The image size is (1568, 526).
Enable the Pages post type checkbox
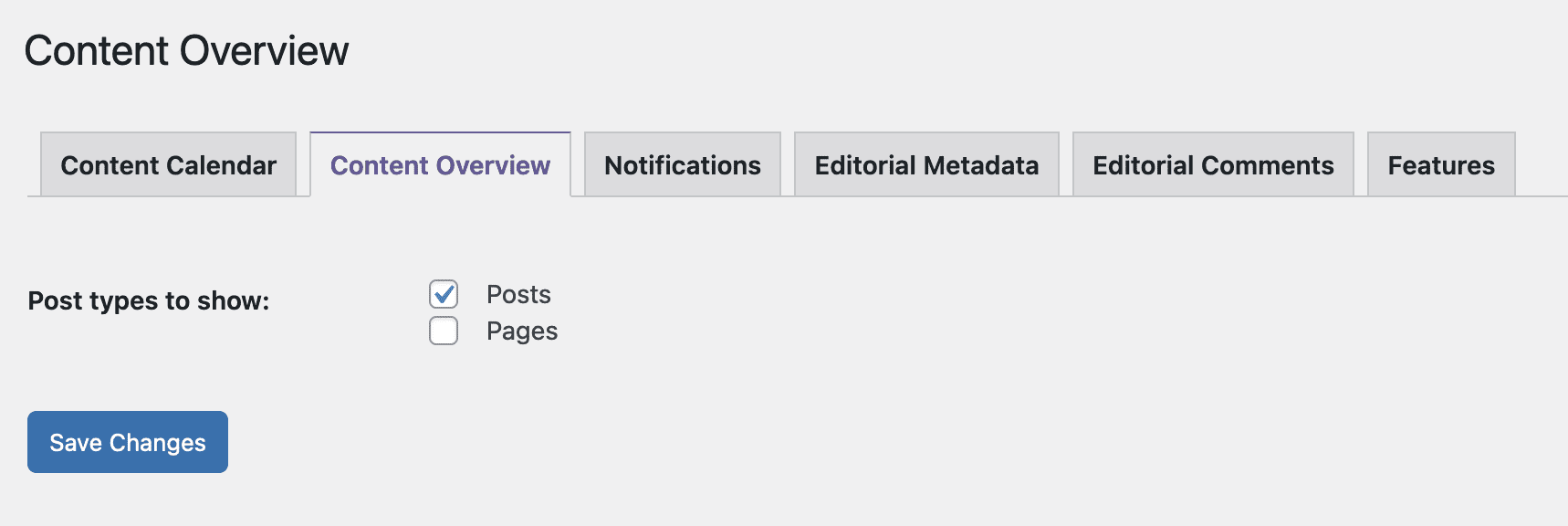tap(443, 331)
